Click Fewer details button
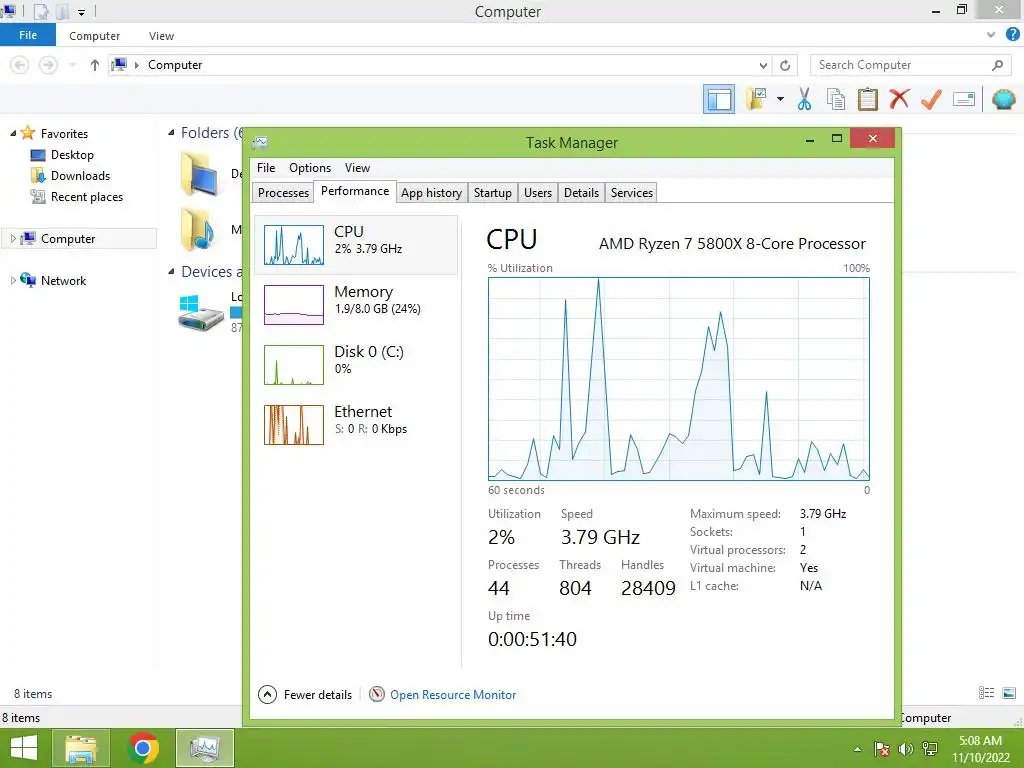This screenshot has width=1024, height=768. pyautogui.click(x=305, y=694)
